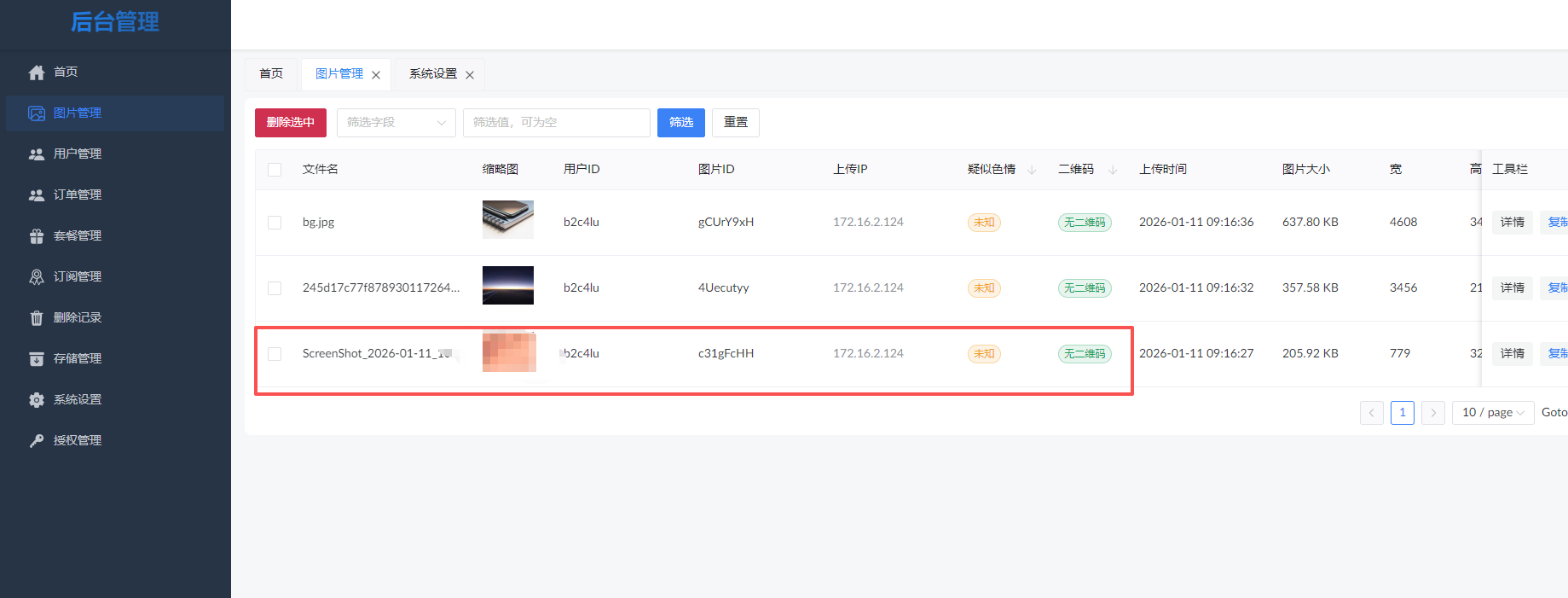Click the bg.jpg thumbnail image

(x=507, y=220)
